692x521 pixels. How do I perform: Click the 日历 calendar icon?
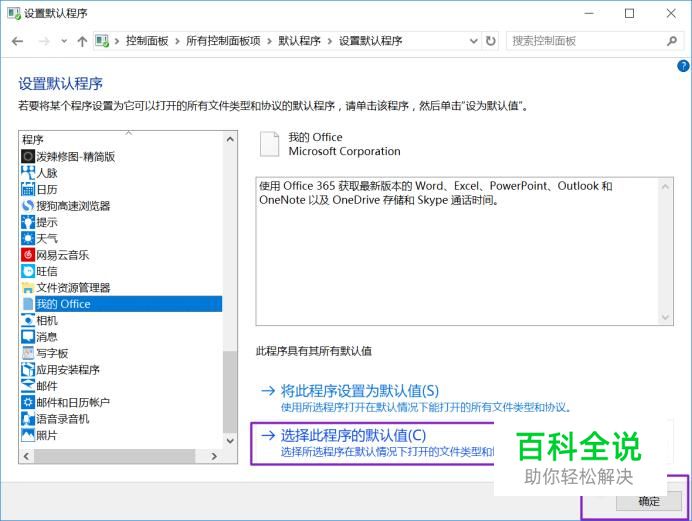coord(28,189)
